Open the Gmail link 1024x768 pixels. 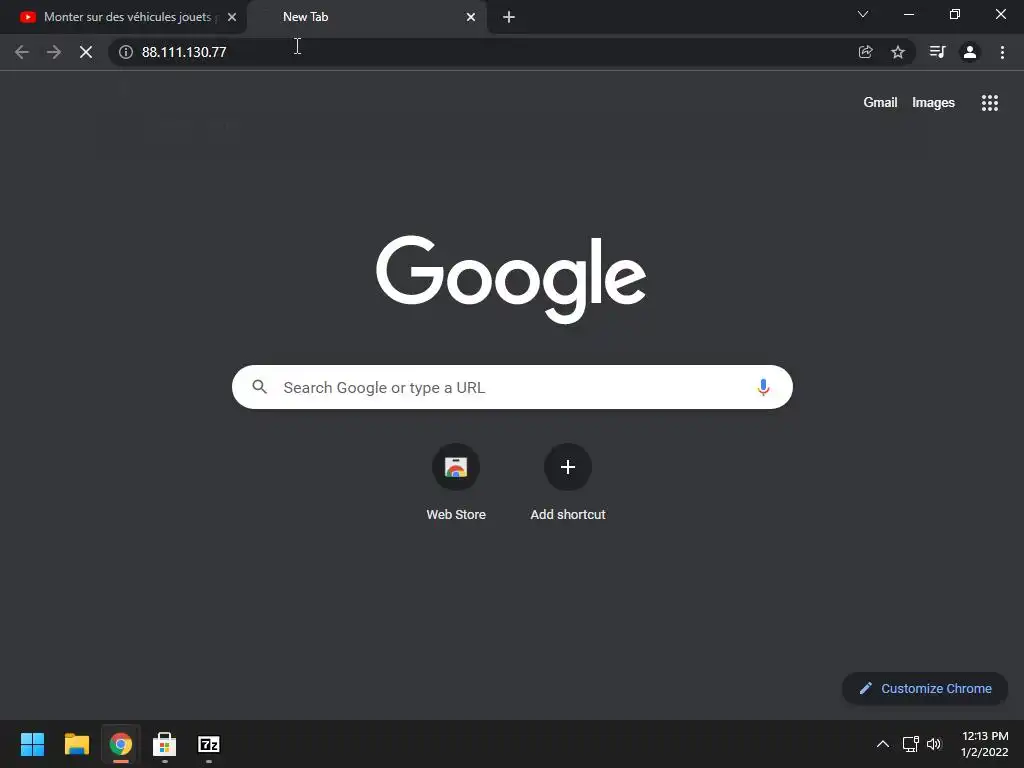(x=880, y=103)
